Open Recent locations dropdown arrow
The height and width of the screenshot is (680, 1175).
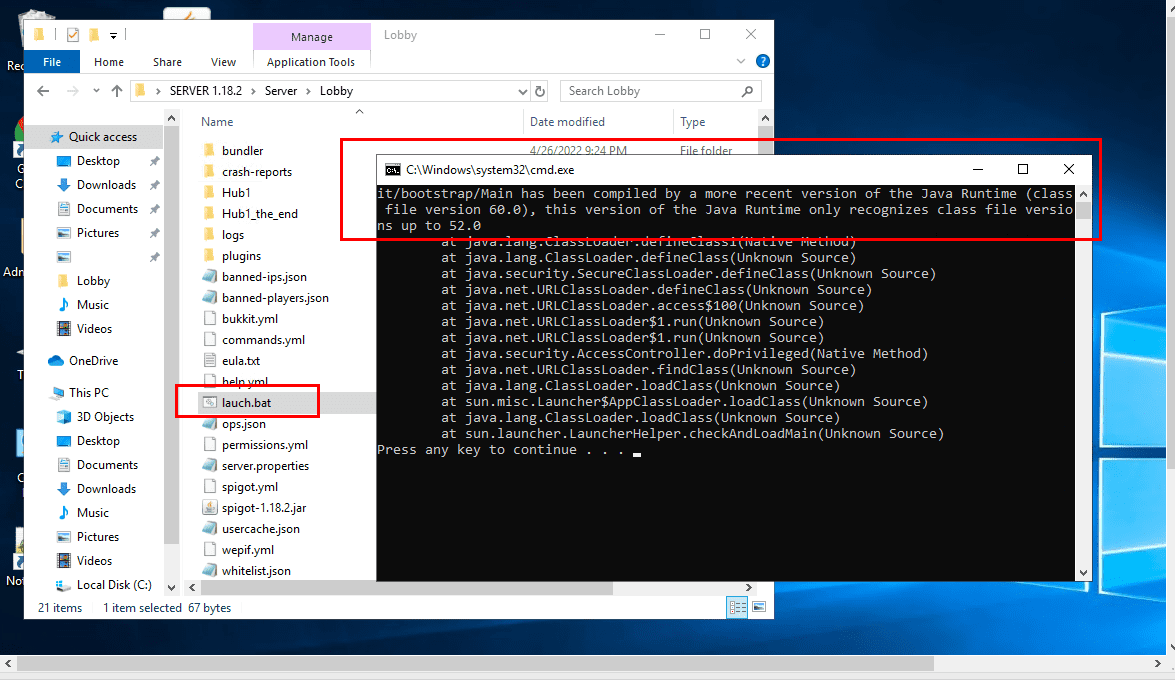click(x=96, y=91)
